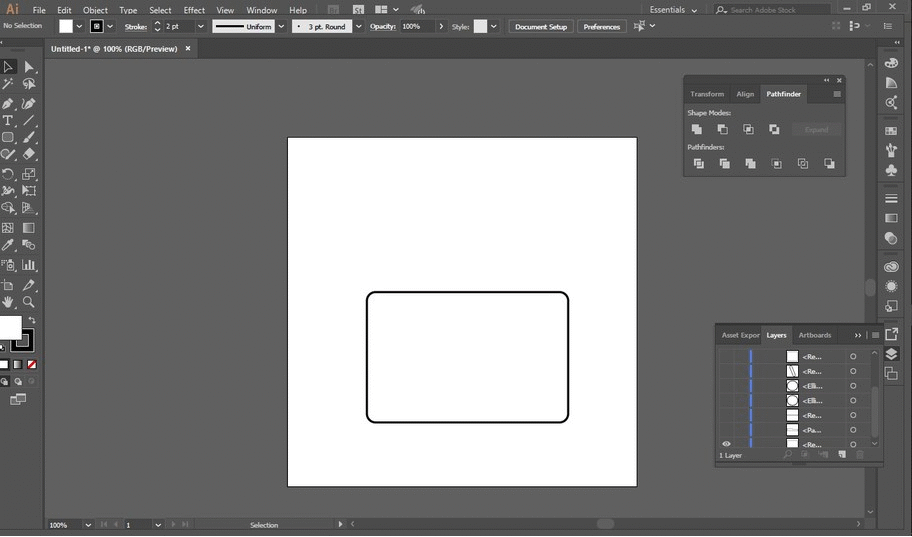Viewport: 912px width, 537px height.
Task: Click the Unite shape mode icon
Action: [x=697, y=129]
